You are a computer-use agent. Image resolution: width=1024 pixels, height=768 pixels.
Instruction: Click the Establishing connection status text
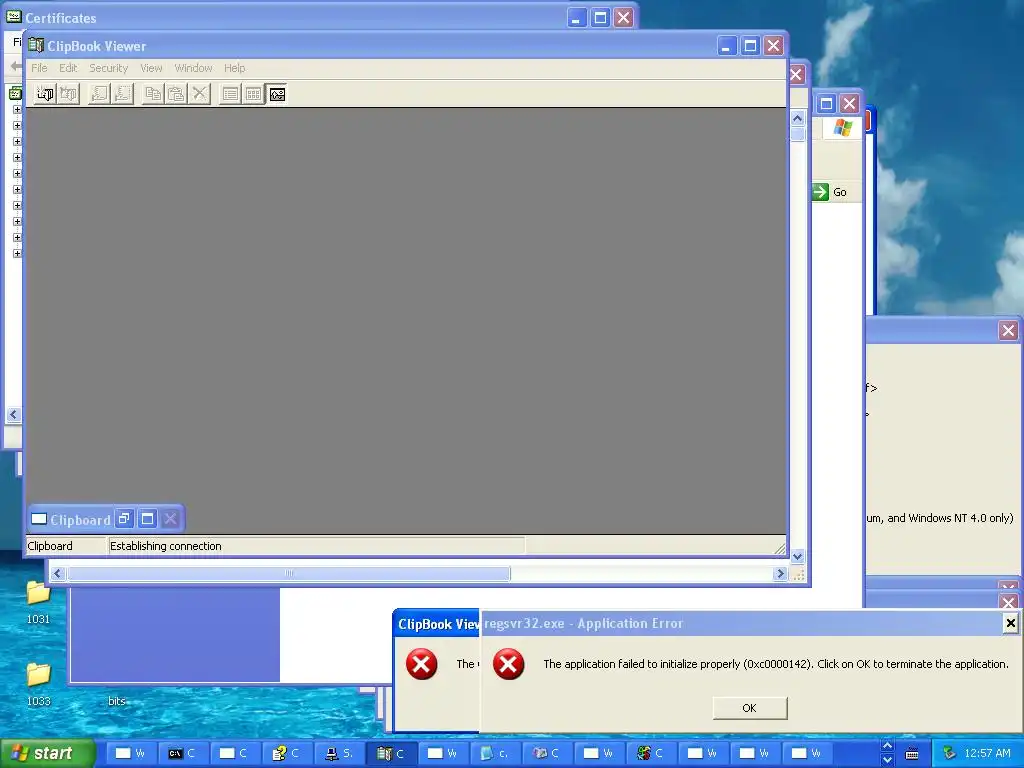[x=165, y=546]
